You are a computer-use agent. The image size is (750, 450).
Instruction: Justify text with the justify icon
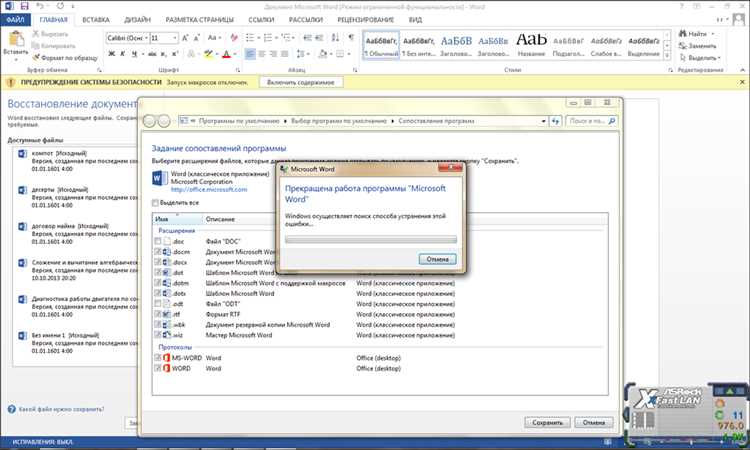point(285,54)
